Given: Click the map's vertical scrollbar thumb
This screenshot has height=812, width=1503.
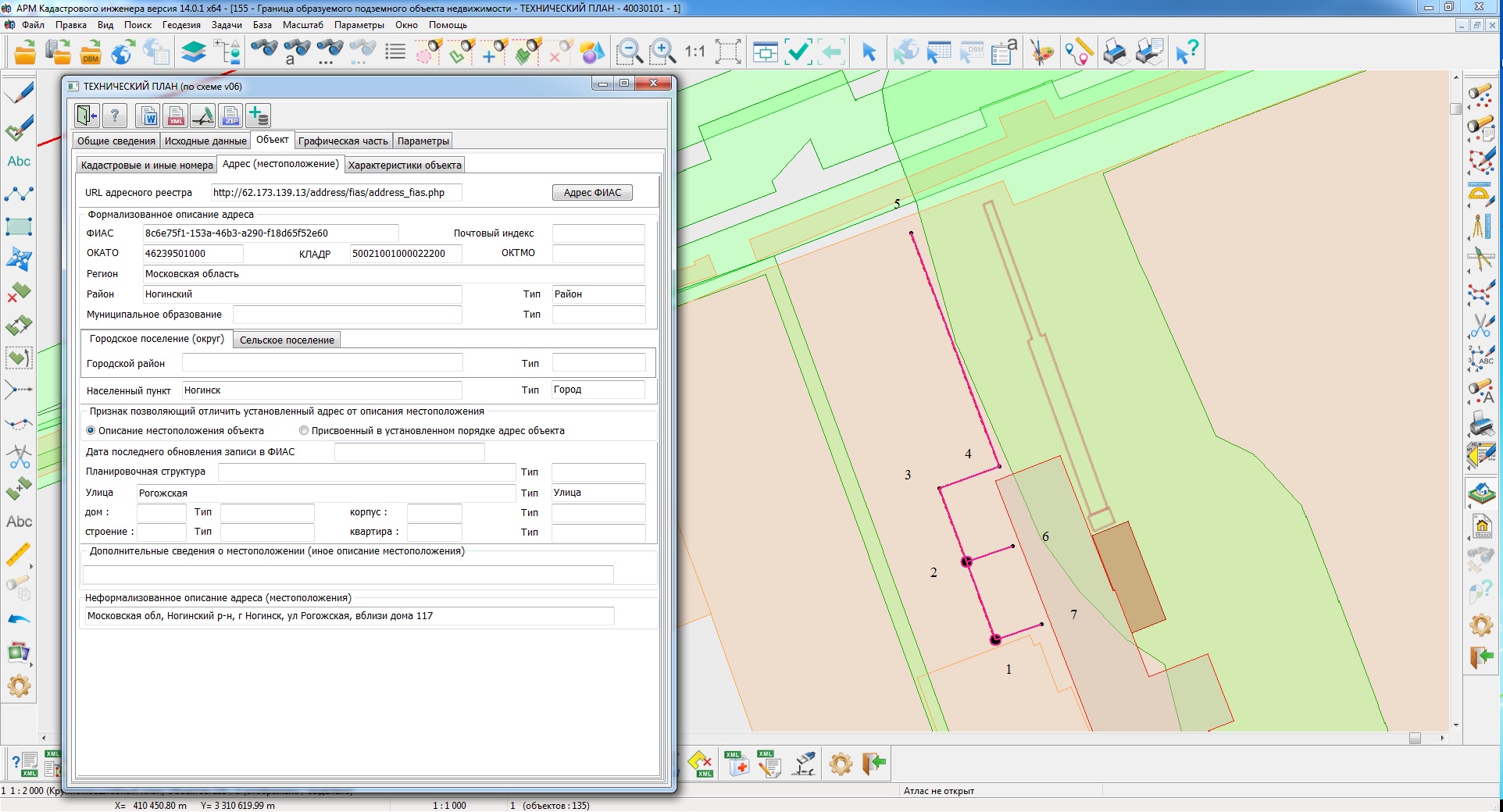Looking at the screenshot, I should click(x=1455, y=109).
